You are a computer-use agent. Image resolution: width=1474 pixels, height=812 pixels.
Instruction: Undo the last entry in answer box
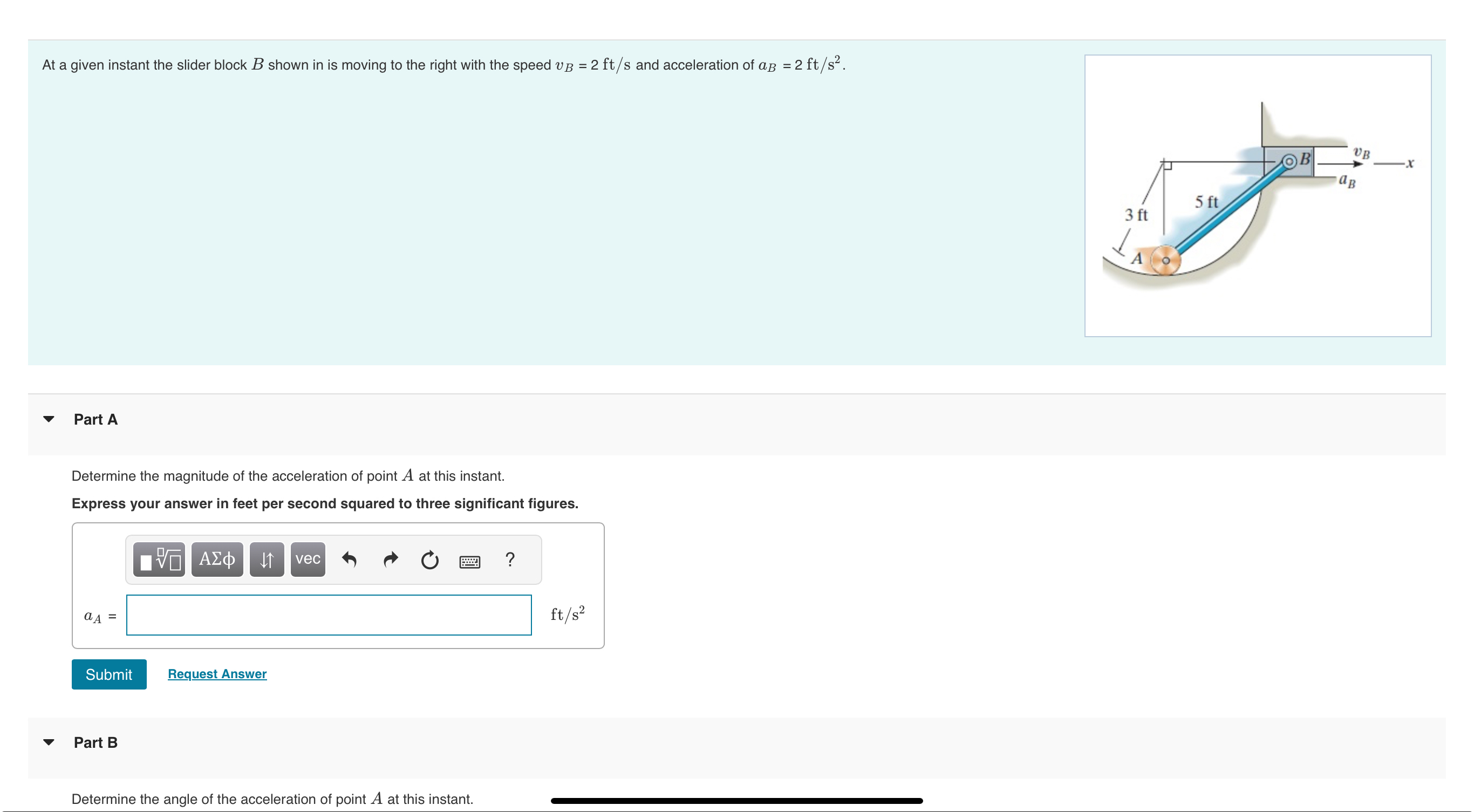[x=351, y=559]
